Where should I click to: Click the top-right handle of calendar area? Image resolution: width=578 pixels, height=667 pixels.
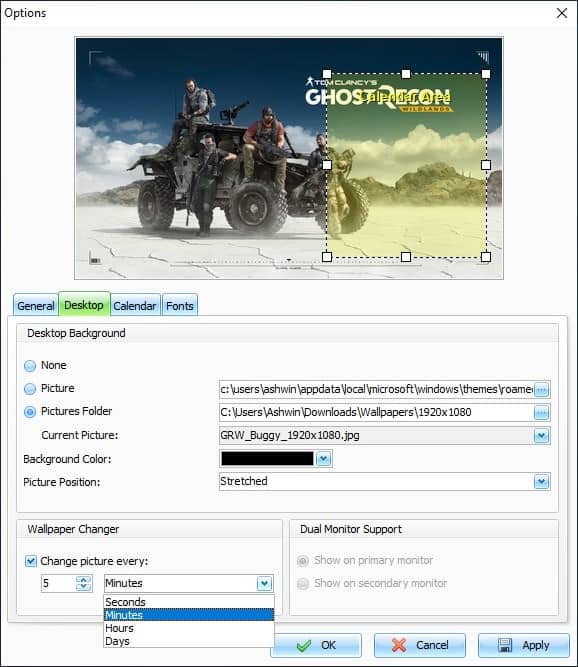pyautogui.click(x=486, y=74)
